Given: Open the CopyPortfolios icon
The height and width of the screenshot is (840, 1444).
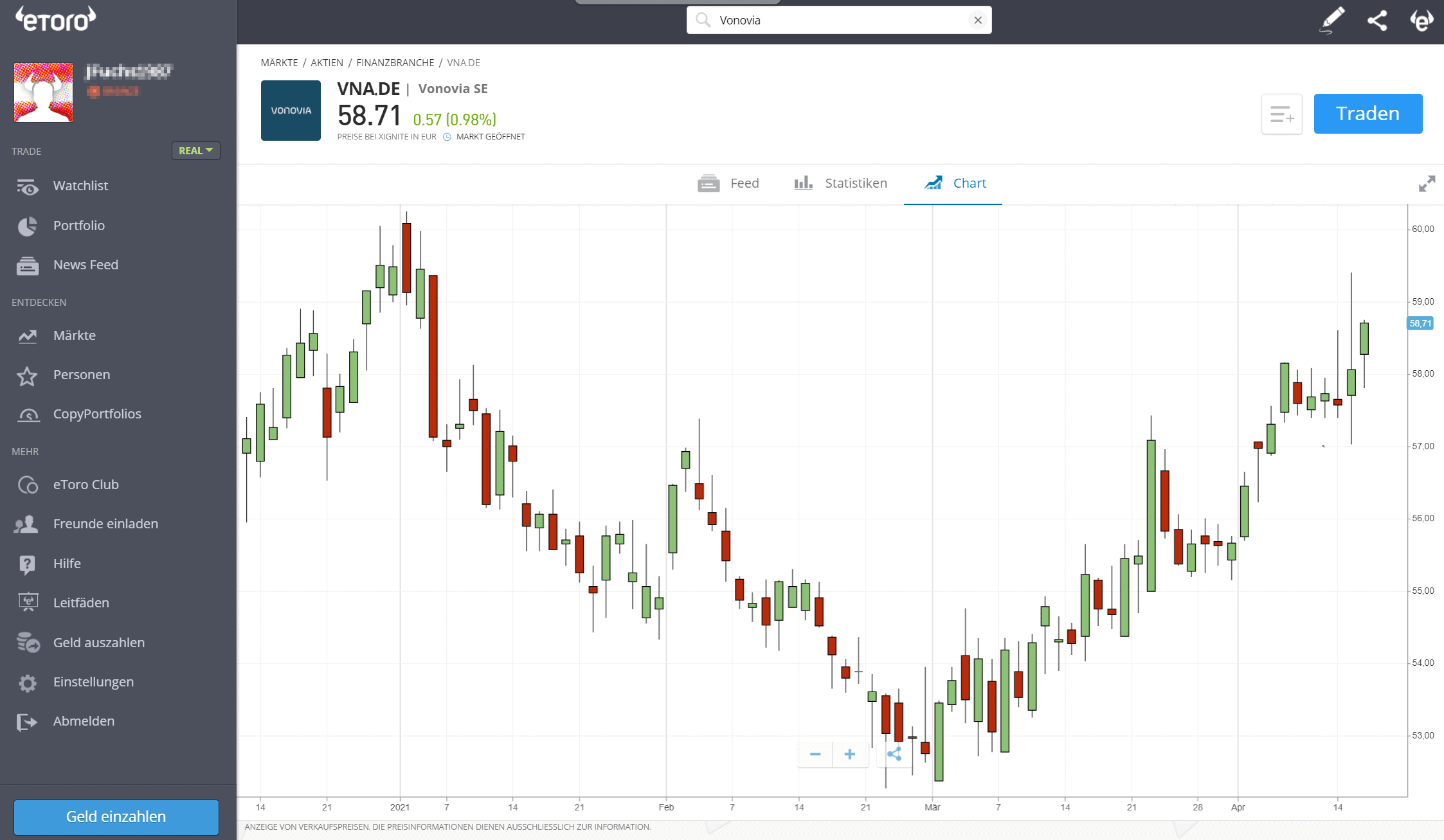Looking at the screenshot, I should click(28, 415).
